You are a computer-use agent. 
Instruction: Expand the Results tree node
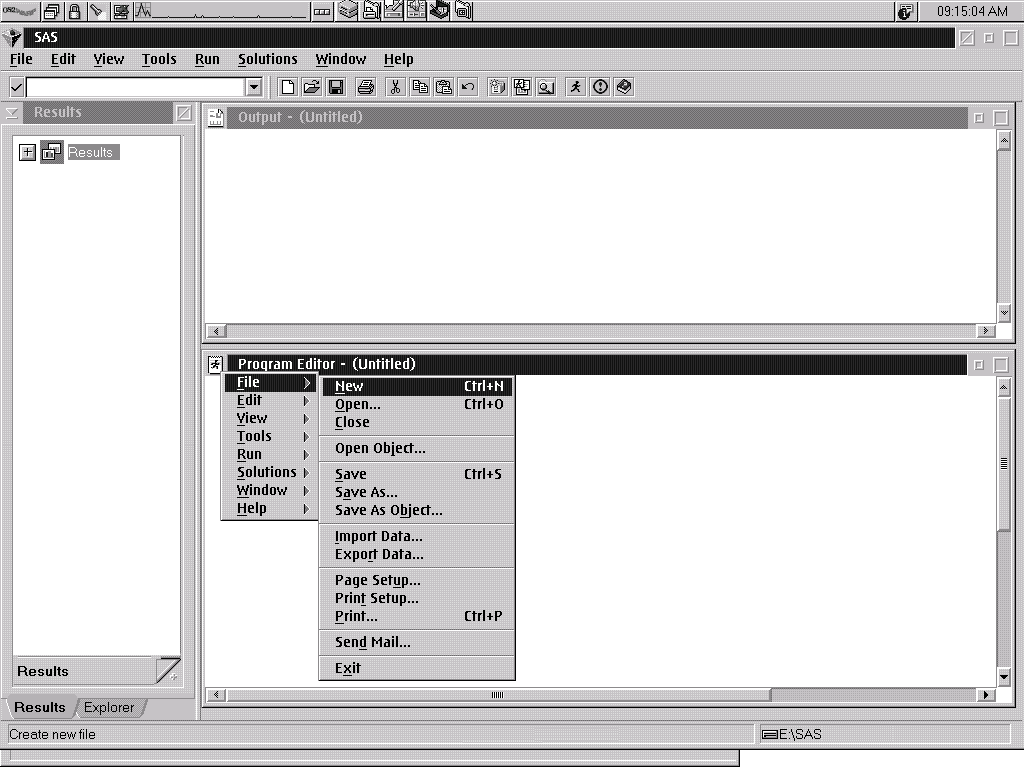(x=27, y=152)
